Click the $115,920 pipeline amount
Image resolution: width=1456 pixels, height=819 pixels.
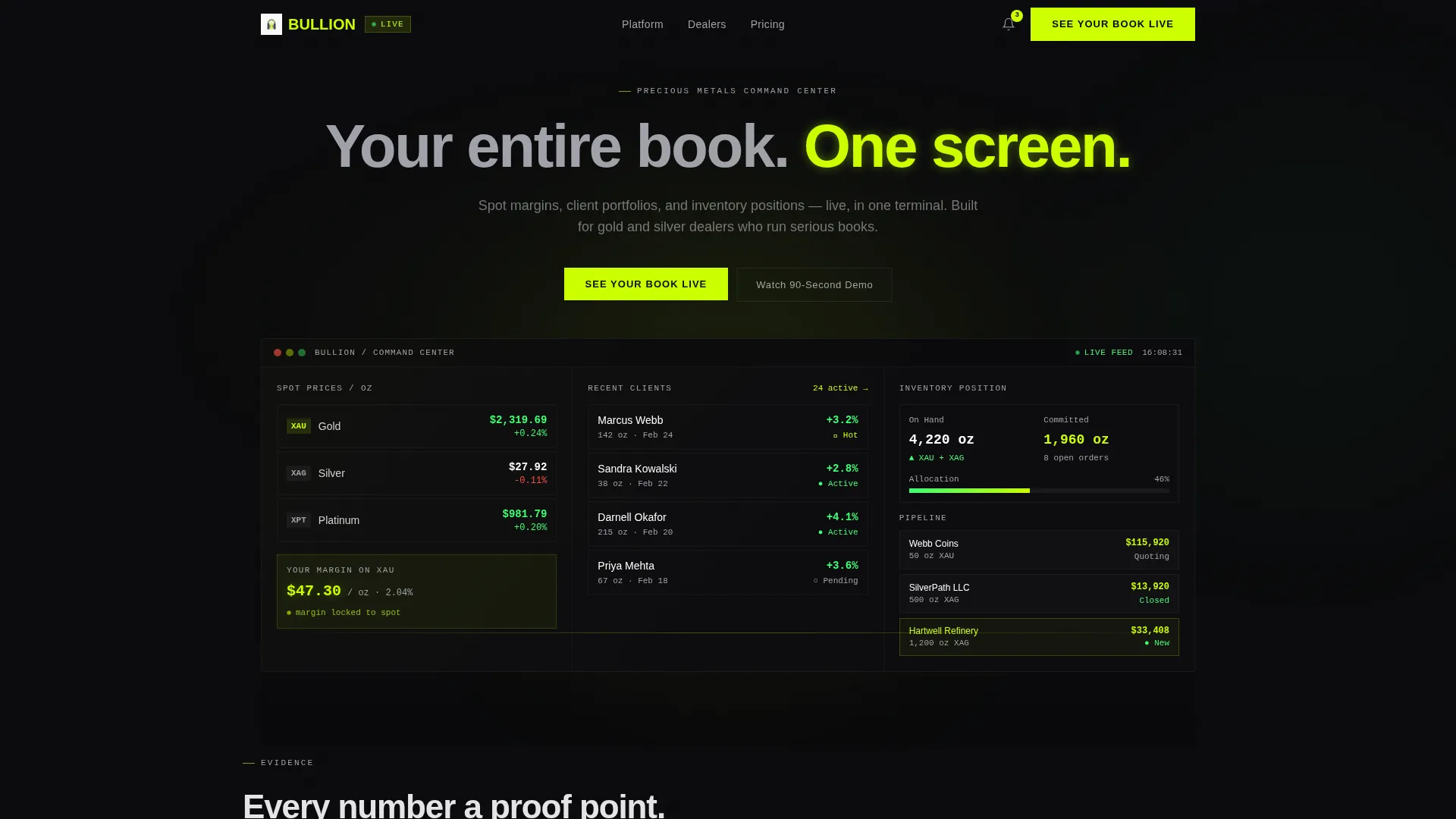(1147, 543)
